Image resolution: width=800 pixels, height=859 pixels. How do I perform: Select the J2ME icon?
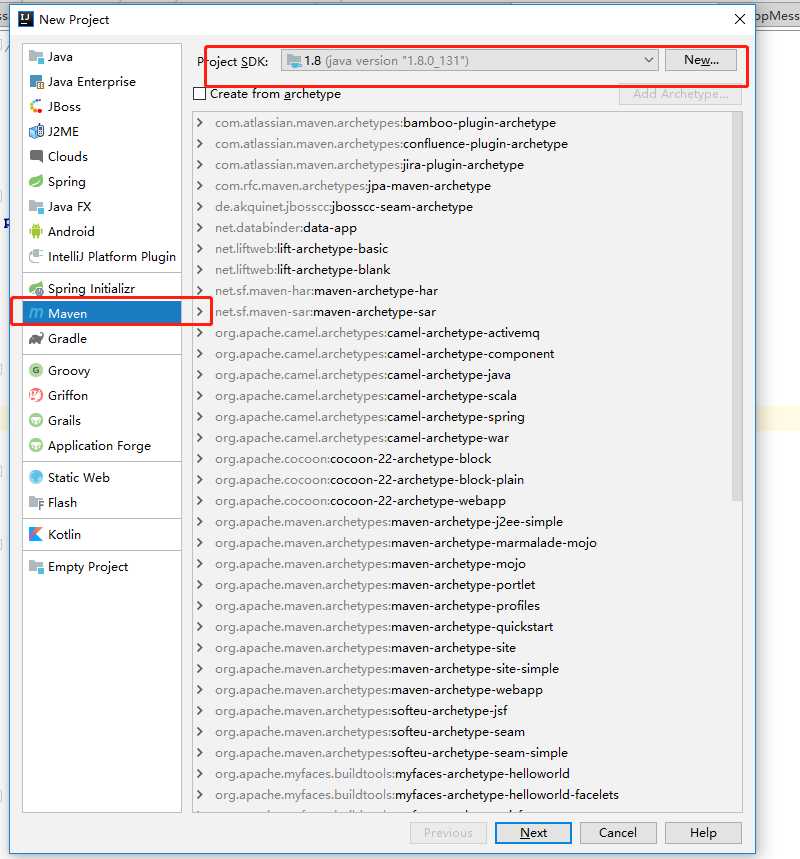point(36,131)
